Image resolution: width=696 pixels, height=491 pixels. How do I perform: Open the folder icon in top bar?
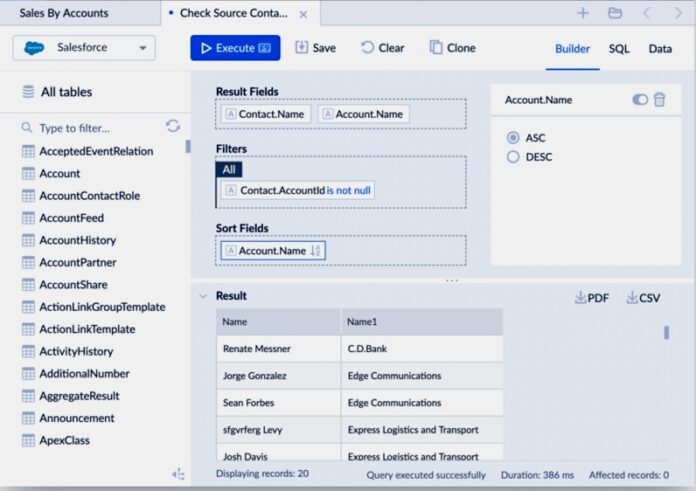(615, 13)
